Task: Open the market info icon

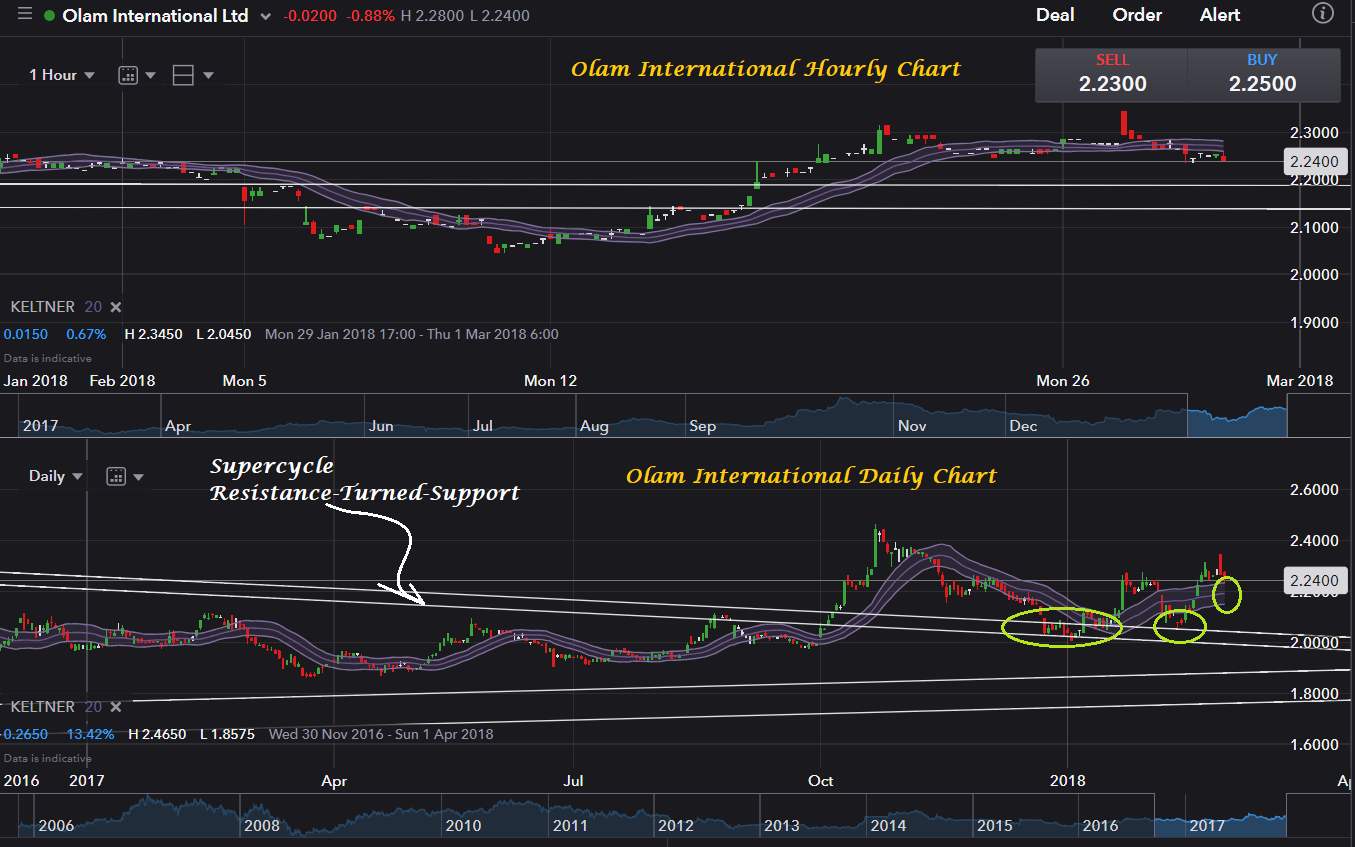Action: coord(1323,14)
